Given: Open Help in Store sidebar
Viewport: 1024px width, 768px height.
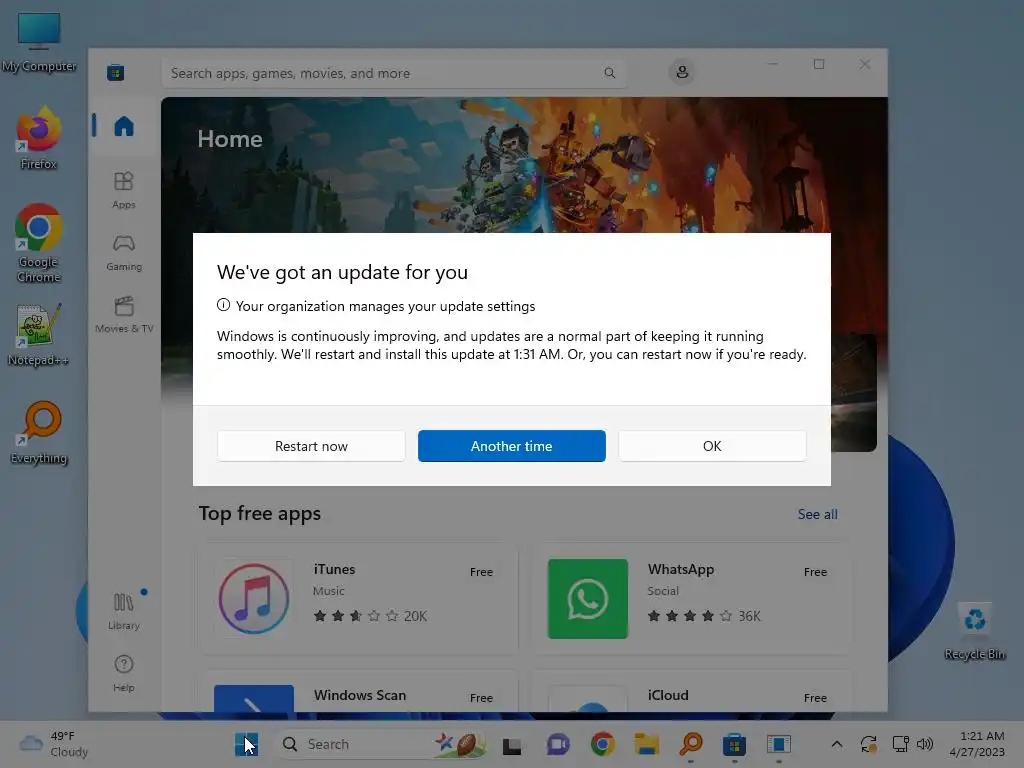Looking at the screenshot, I should point(123,673).
